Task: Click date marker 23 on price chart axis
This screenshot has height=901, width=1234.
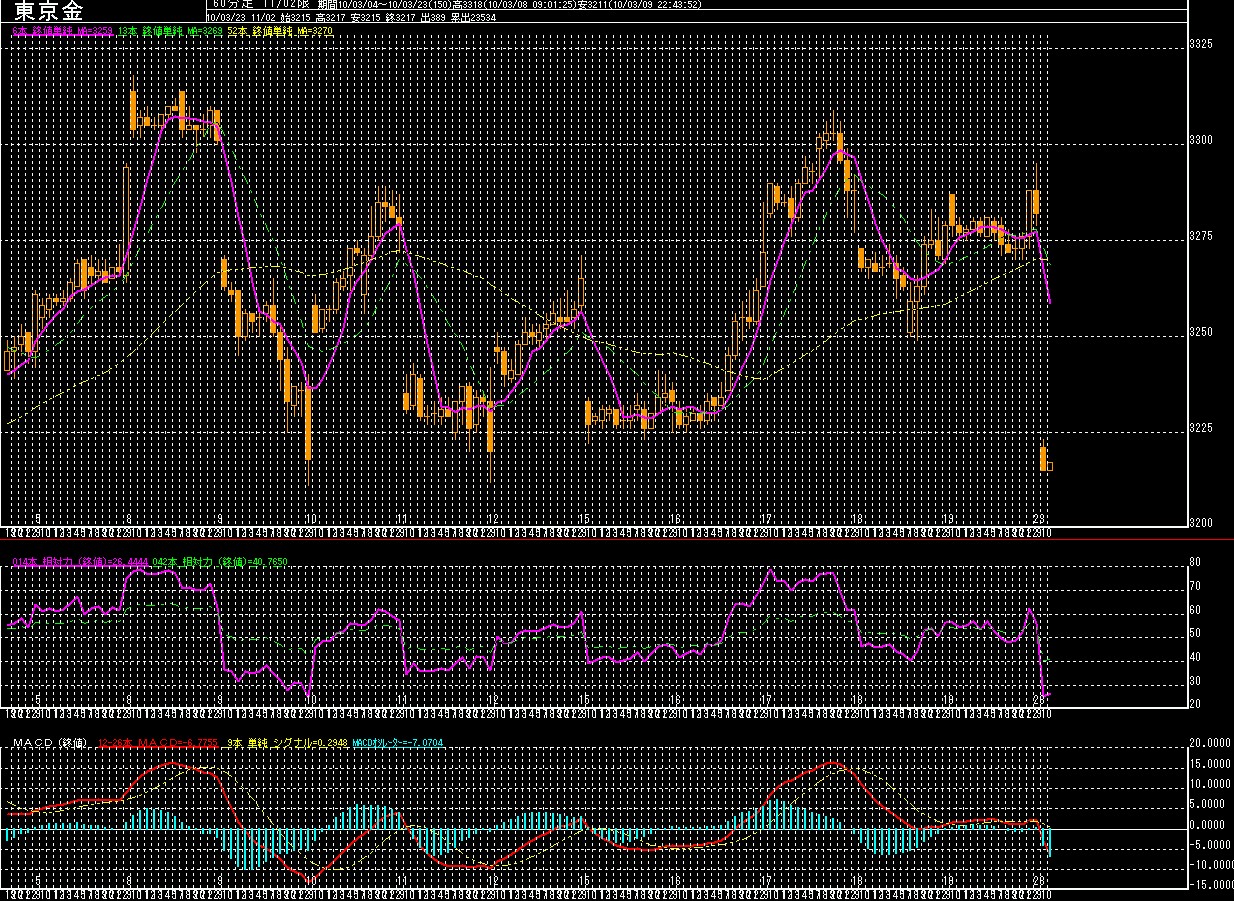Action: coord(1039,519)
